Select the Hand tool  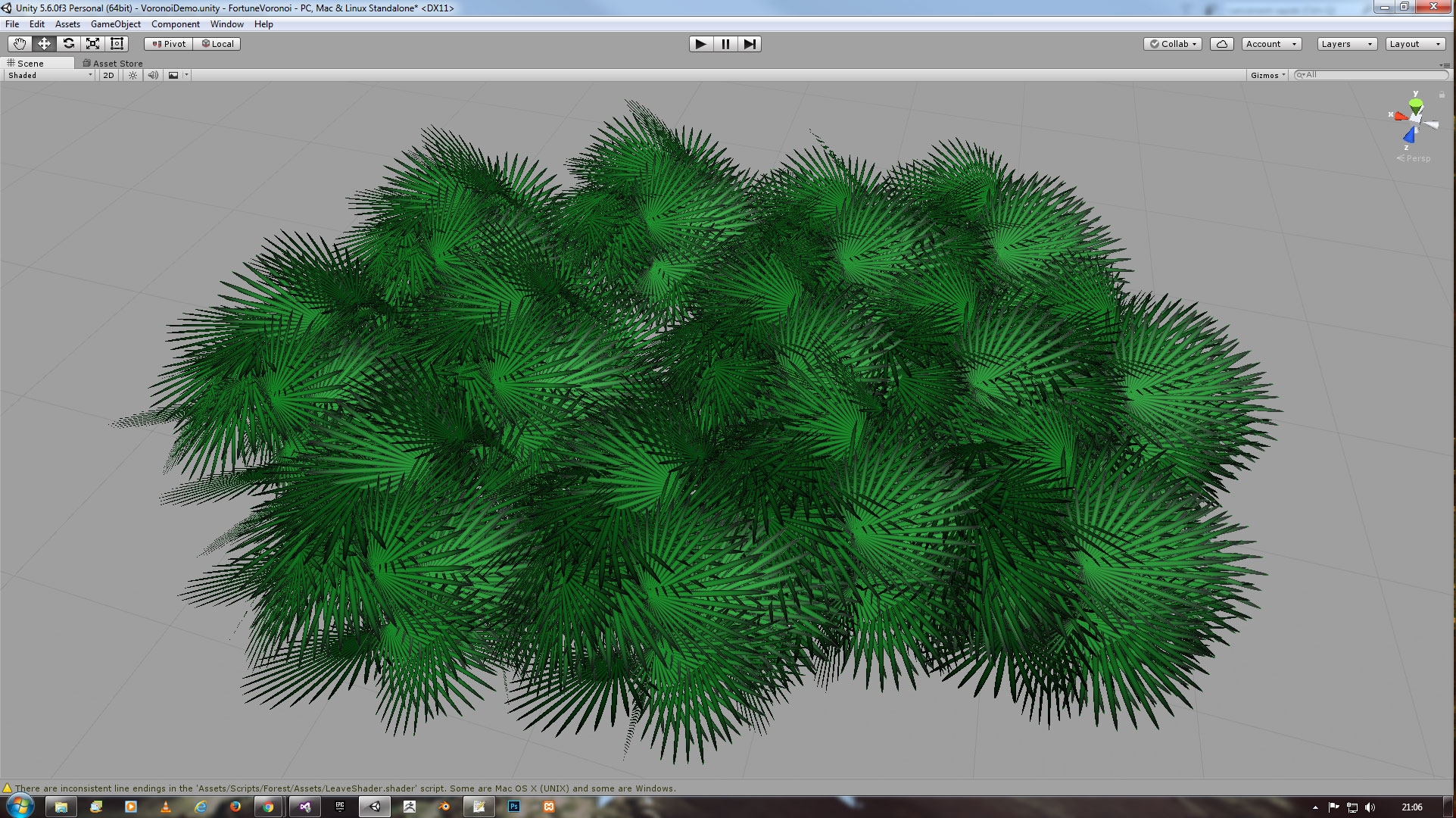point(20,44)
